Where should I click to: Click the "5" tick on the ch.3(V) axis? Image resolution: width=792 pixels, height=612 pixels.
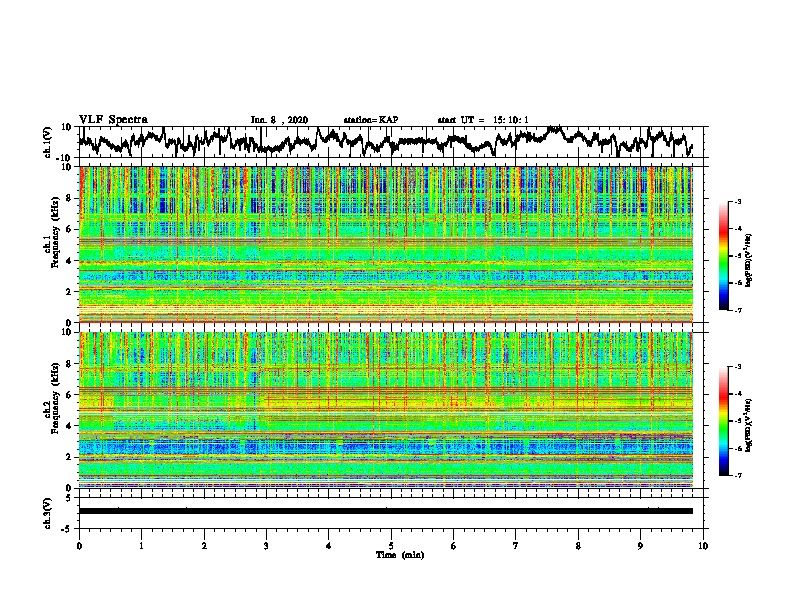69,498
